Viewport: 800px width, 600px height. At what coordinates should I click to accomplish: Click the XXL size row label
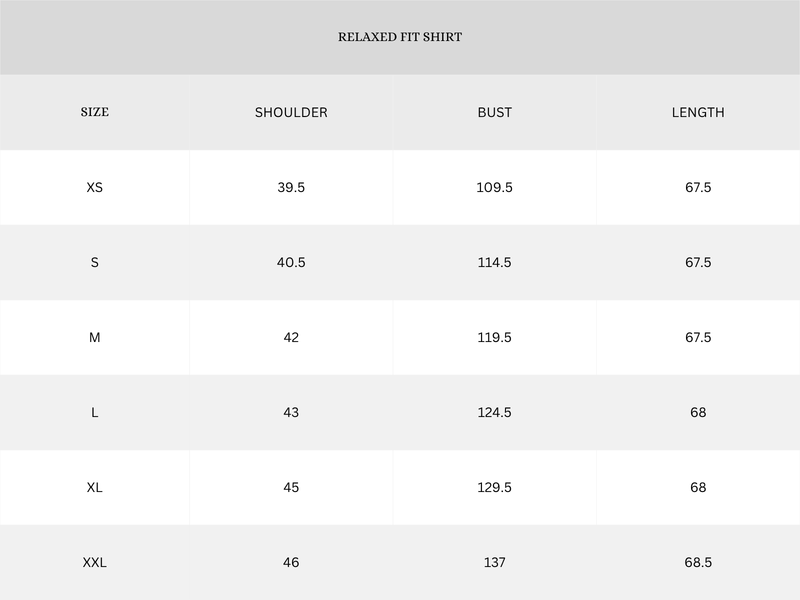tap(94, 562)
